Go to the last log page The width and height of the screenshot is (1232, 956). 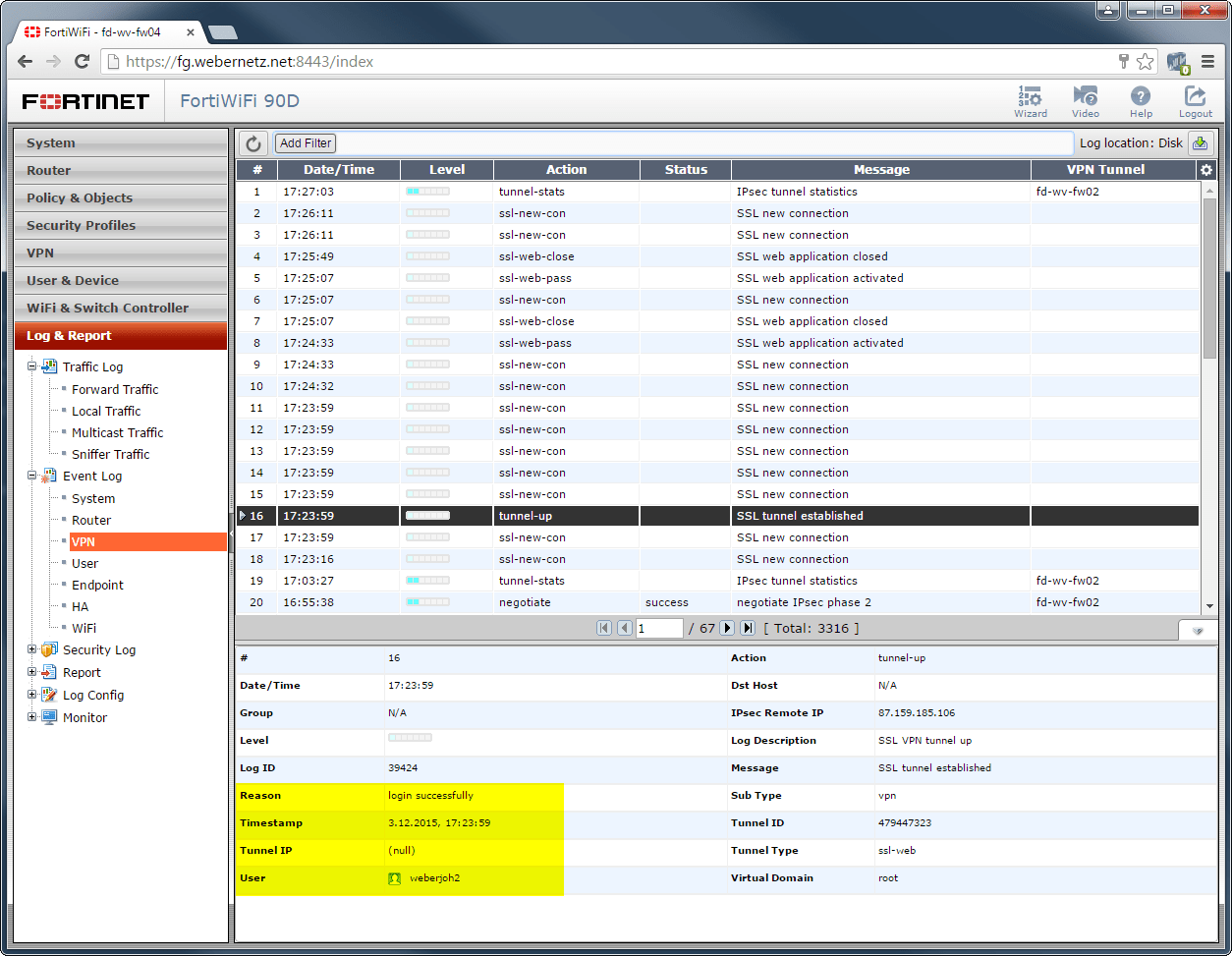[x=748, y=628]
